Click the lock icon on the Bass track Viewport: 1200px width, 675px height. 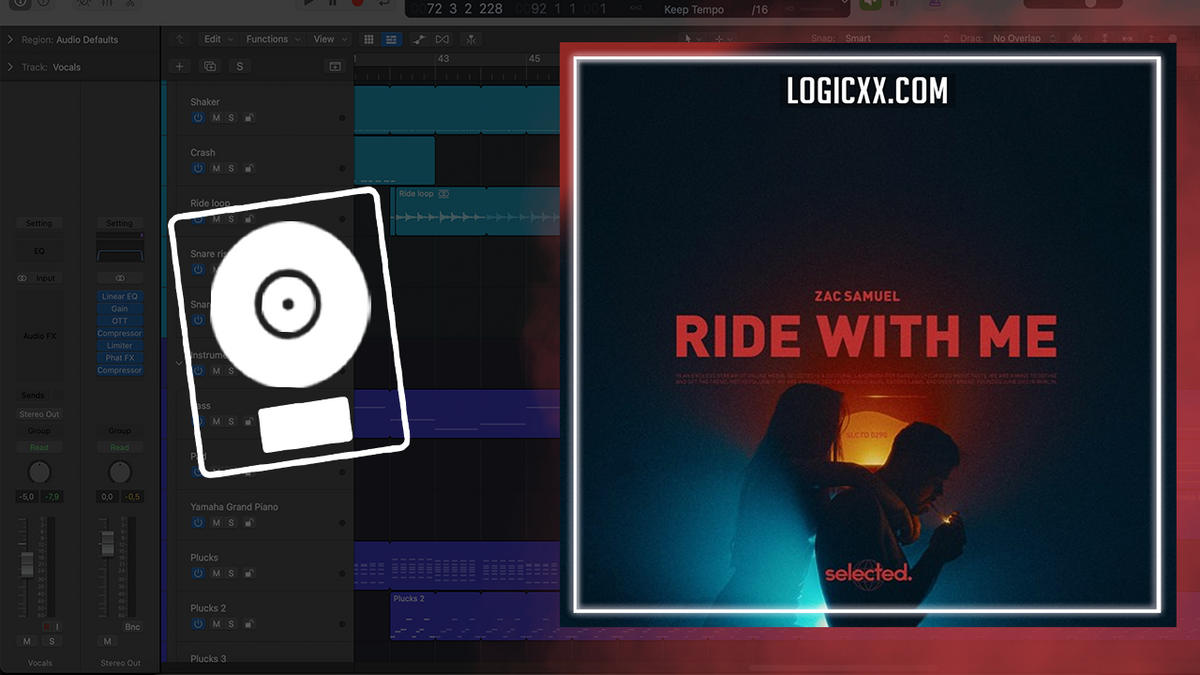tap(247, 422)
